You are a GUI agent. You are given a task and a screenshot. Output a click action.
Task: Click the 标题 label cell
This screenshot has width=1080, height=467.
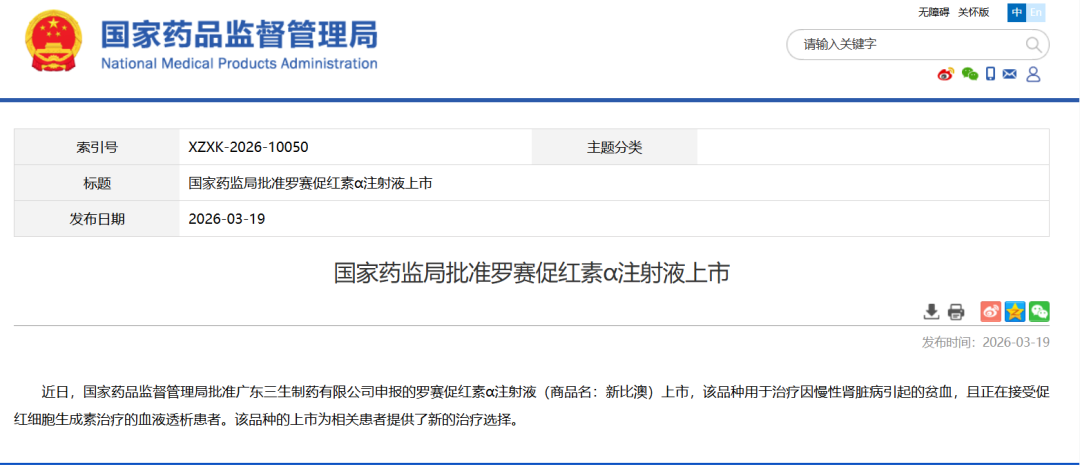97,183
